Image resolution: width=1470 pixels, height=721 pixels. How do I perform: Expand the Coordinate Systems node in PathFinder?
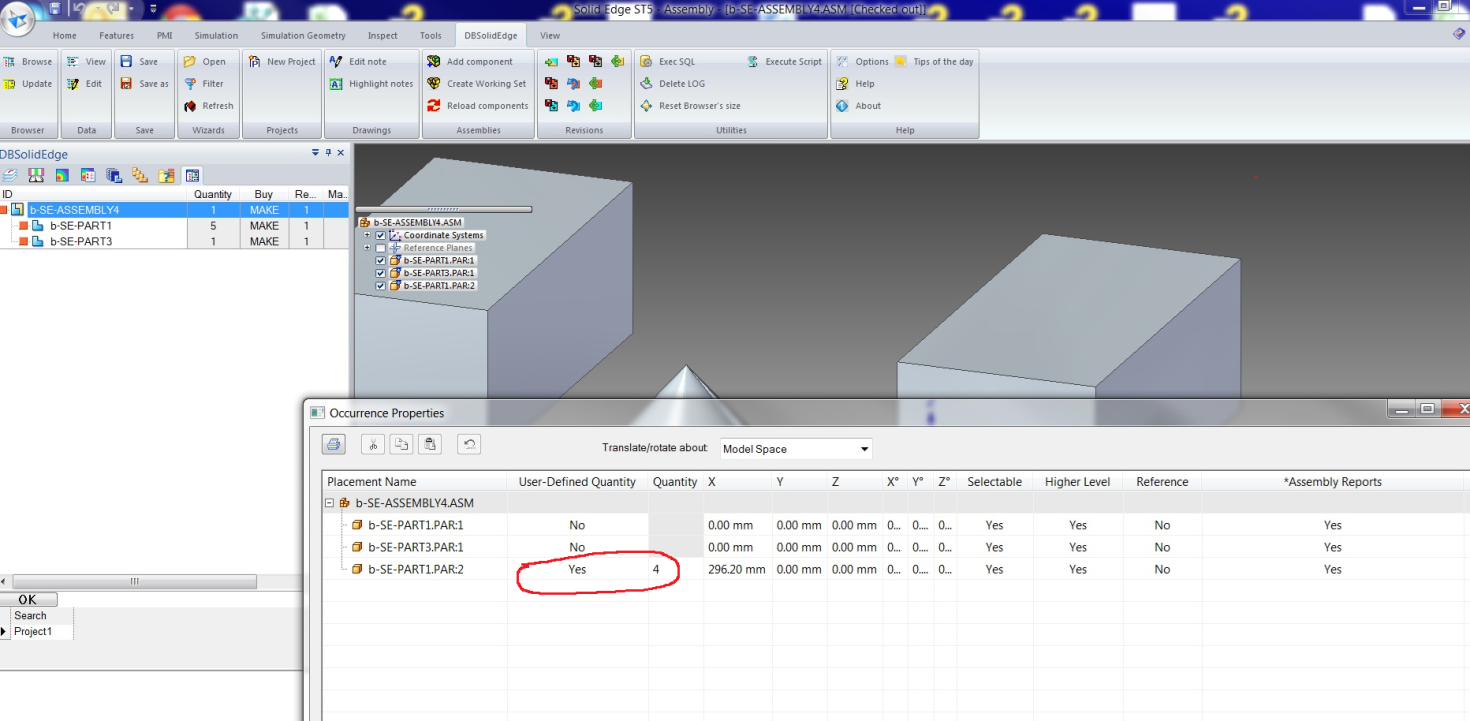pyautogui.click(x=368, y=235)
